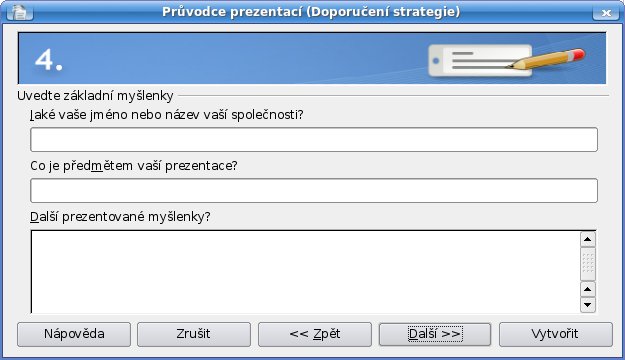This screenshot has width=625, height=360.
Task: Click inside the Další prezentované myšlenky text area
Action: point(305,272)
